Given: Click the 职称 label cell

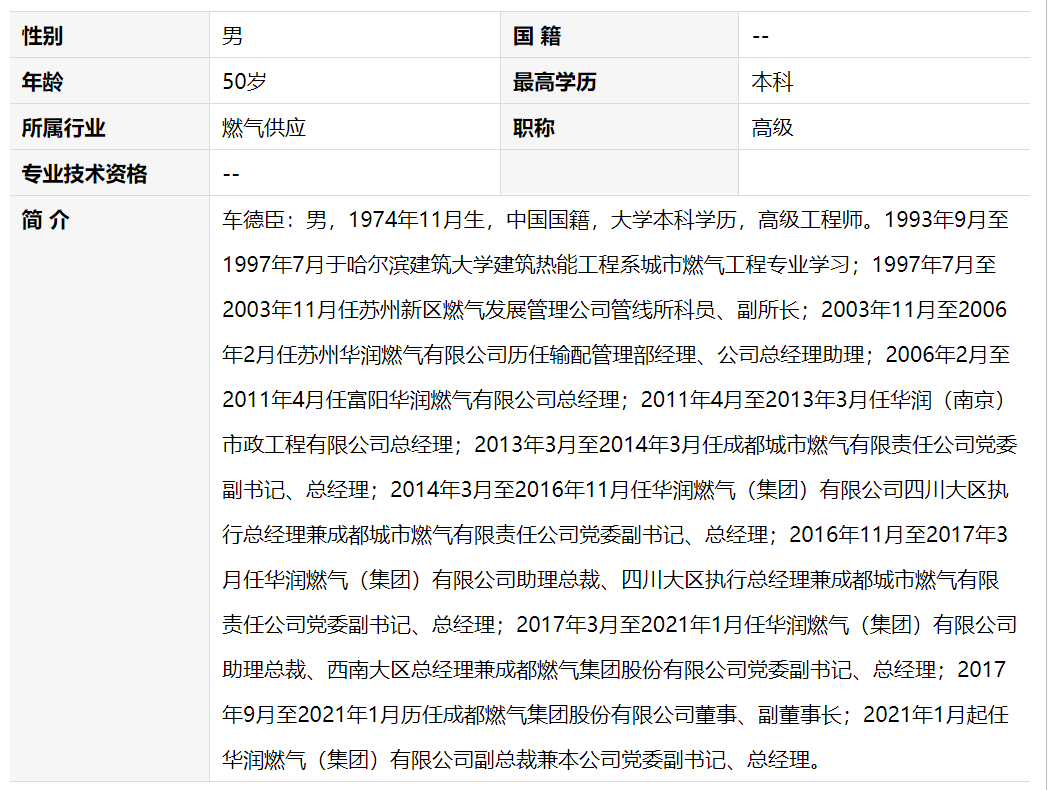Looking at the screenshot, I should click(619, 127).
